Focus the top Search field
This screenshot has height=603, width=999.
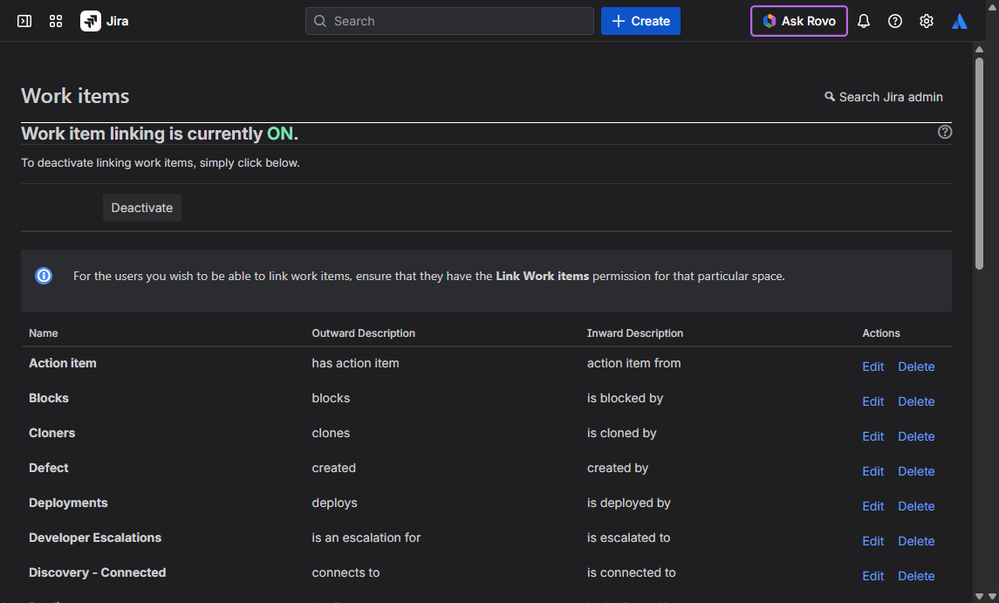pos(449,21)
